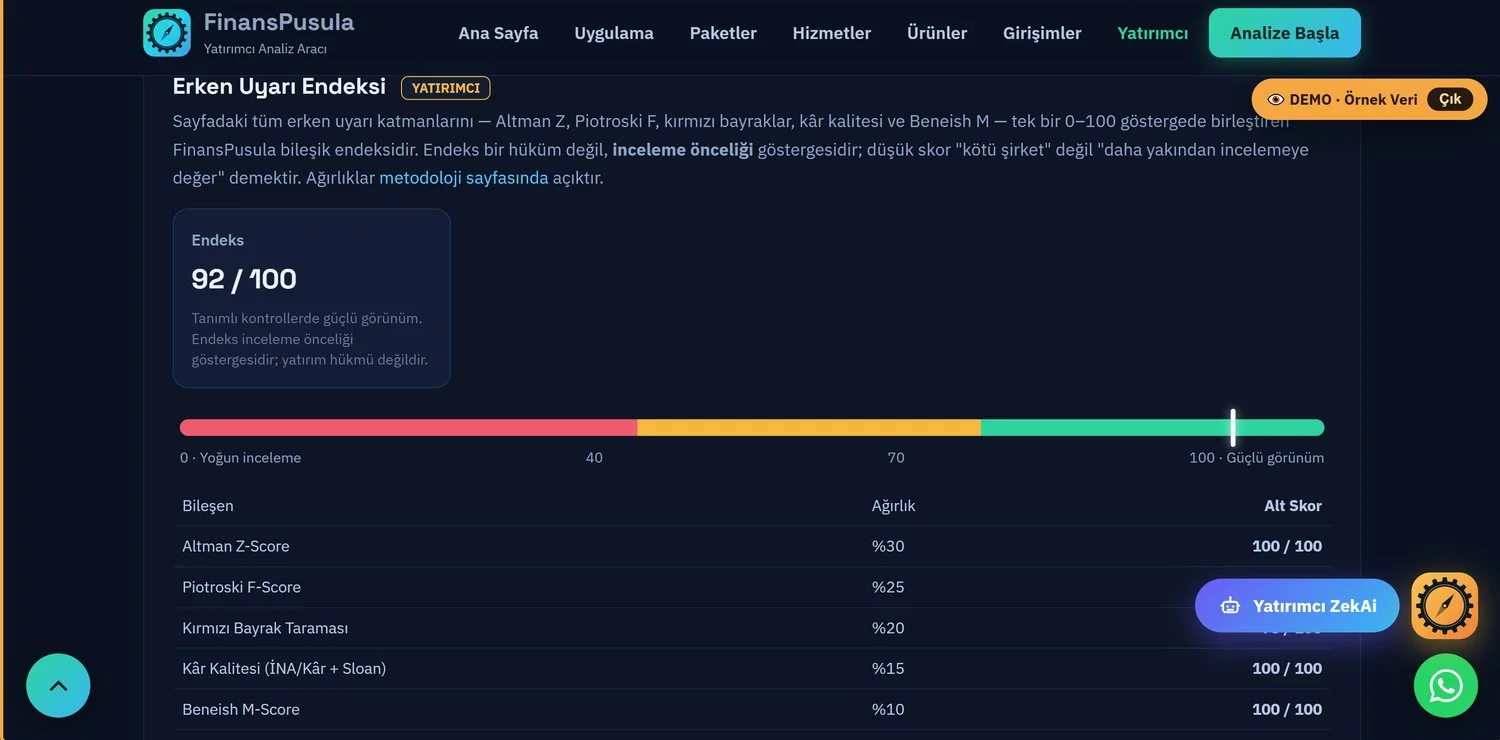Open the Paketler page
1500x740 pixels.
(x=723, y=33)
